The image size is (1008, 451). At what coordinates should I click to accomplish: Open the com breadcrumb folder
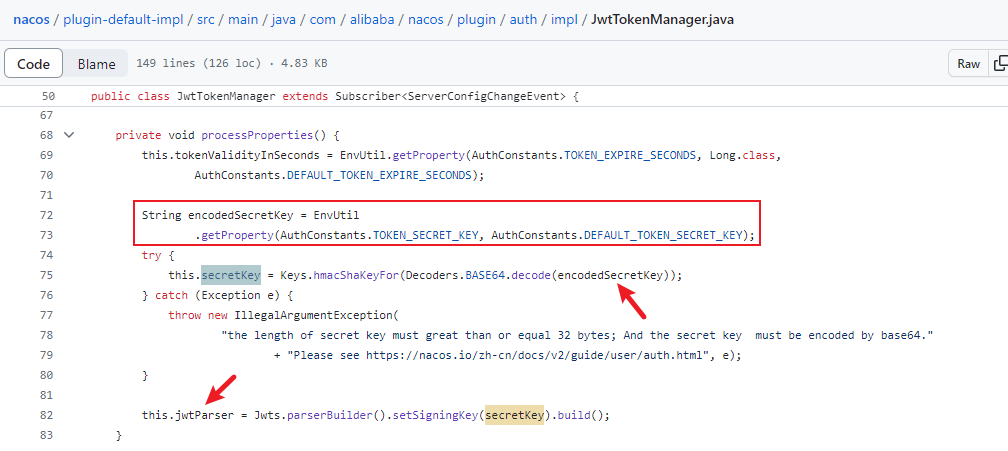[323, 19]
